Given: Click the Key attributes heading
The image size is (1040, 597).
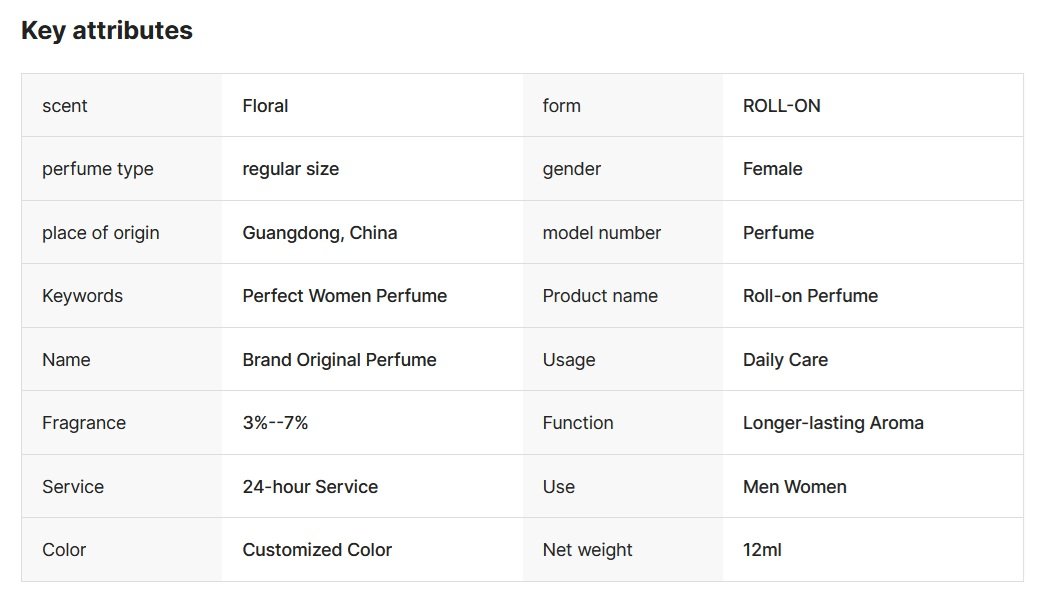Looking at the screenshot, I should (107, 31).
